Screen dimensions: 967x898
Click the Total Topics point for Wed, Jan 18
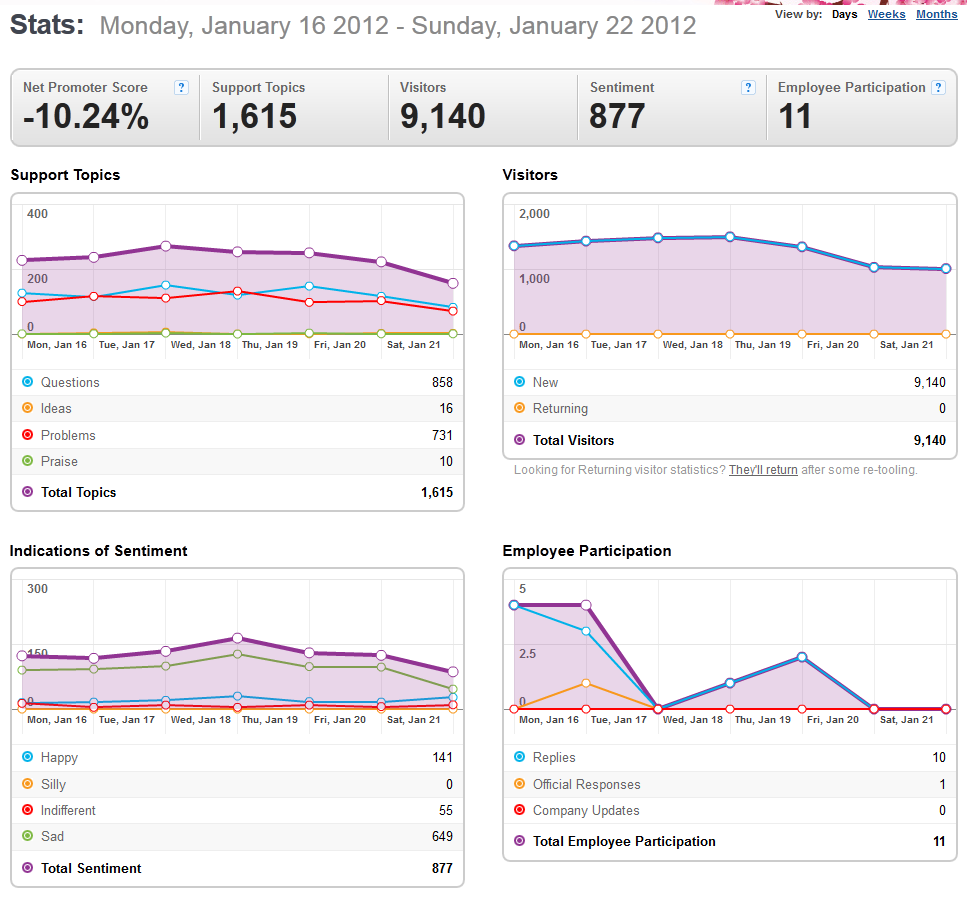click(166, 246)
